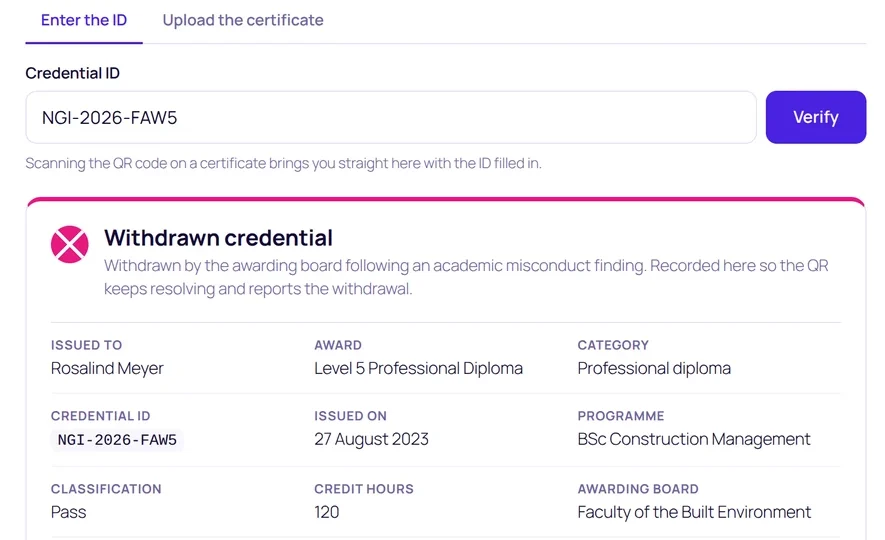
Task: Click the ISSUED TO label
Action: point(86,345)
